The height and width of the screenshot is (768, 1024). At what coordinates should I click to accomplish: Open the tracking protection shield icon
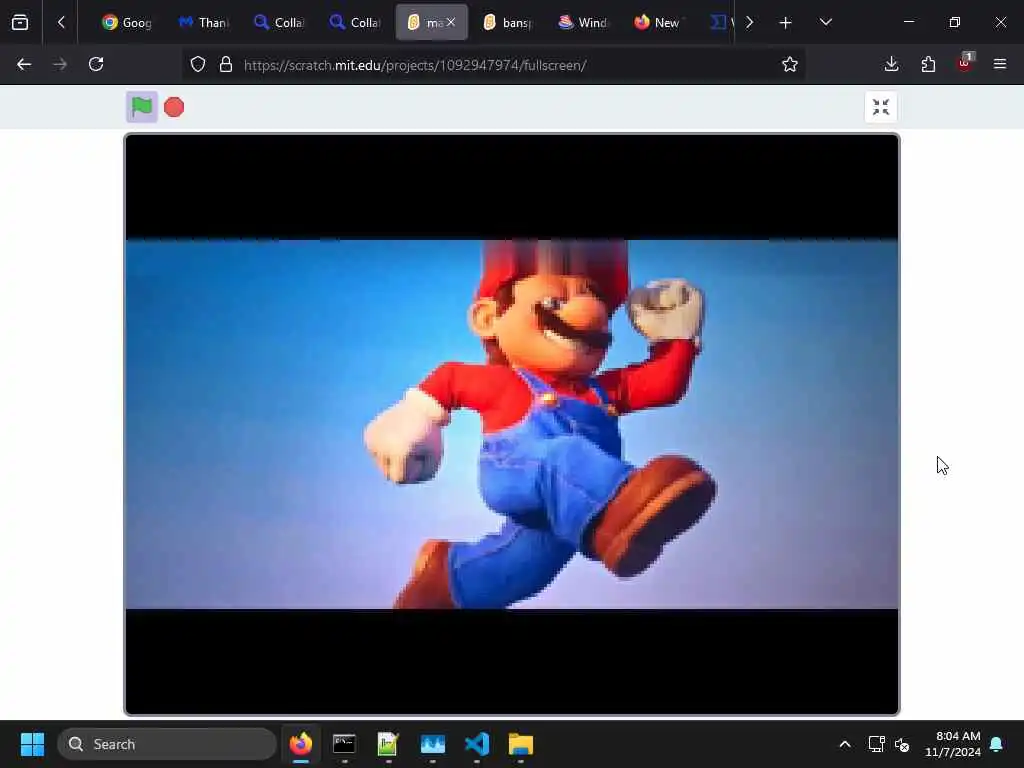point(198,65)
